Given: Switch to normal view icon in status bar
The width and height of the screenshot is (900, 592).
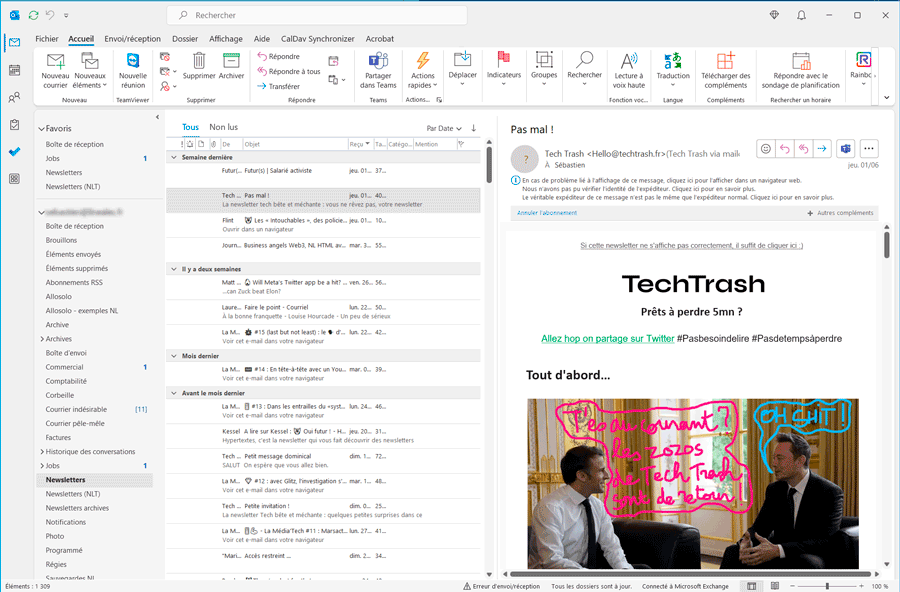Looking at the screenshot, I should point(751,586).
